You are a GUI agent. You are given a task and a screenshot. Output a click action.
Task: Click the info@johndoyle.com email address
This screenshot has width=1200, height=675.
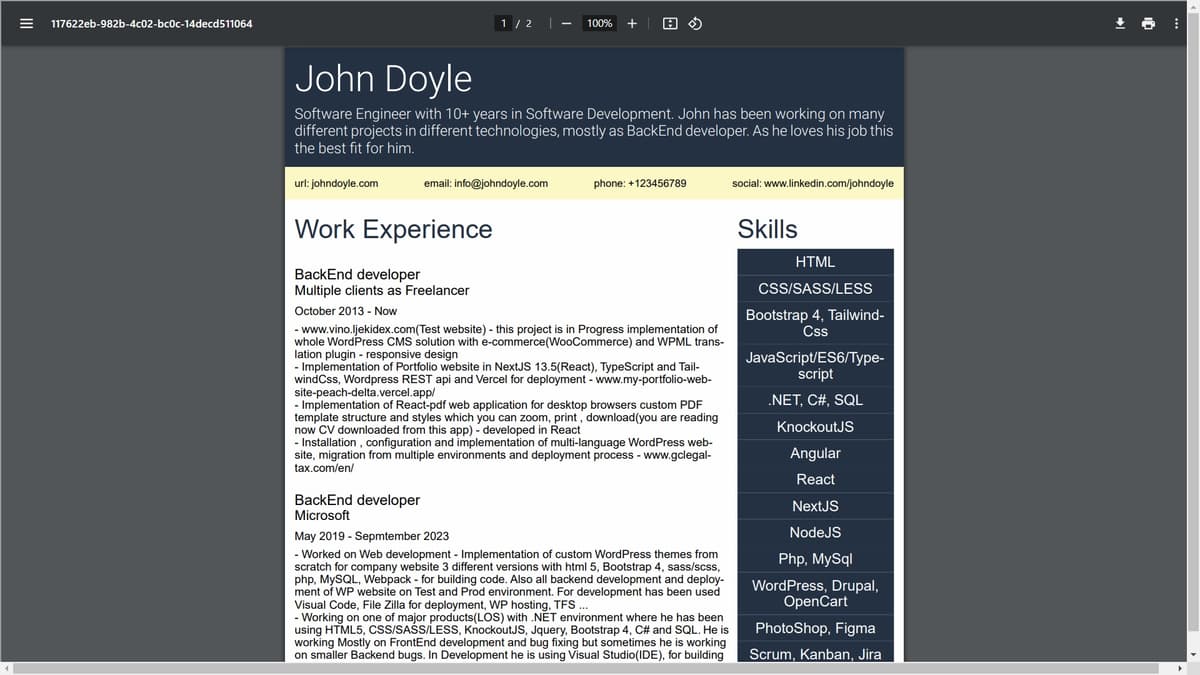500,184
